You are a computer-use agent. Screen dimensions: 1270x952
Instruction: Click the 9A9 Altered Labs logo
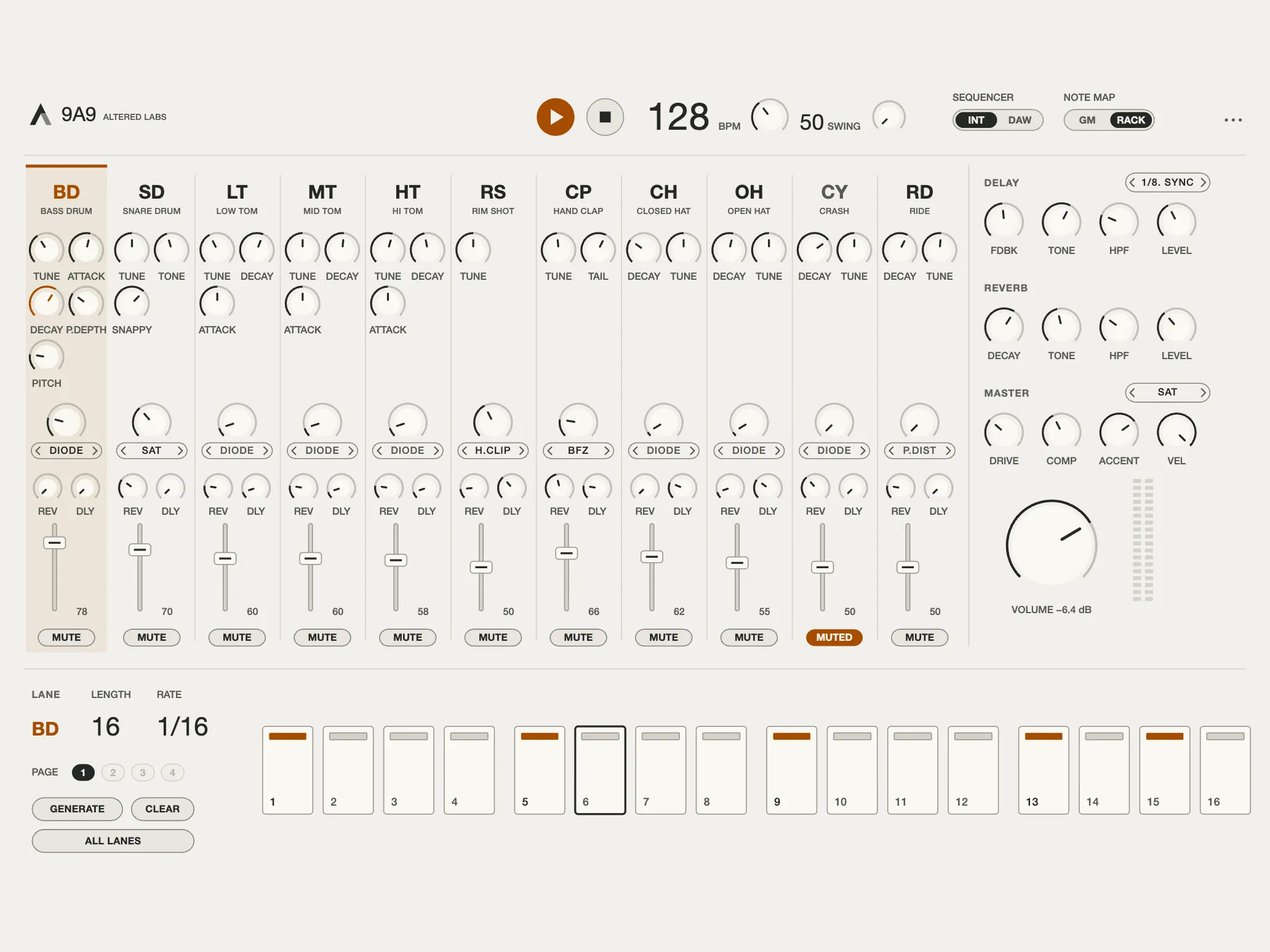pos(98,115)
